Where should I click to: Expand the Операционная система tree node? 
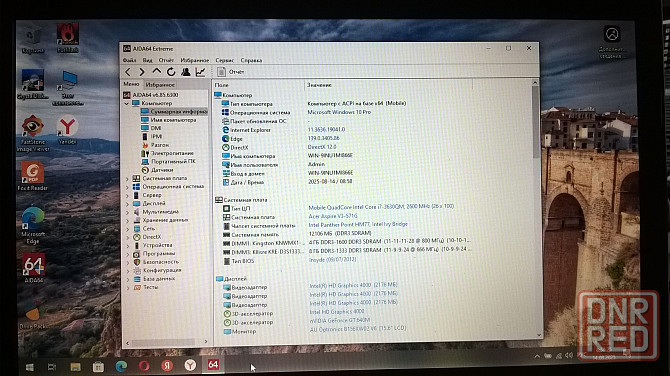[x=127, y=187]
